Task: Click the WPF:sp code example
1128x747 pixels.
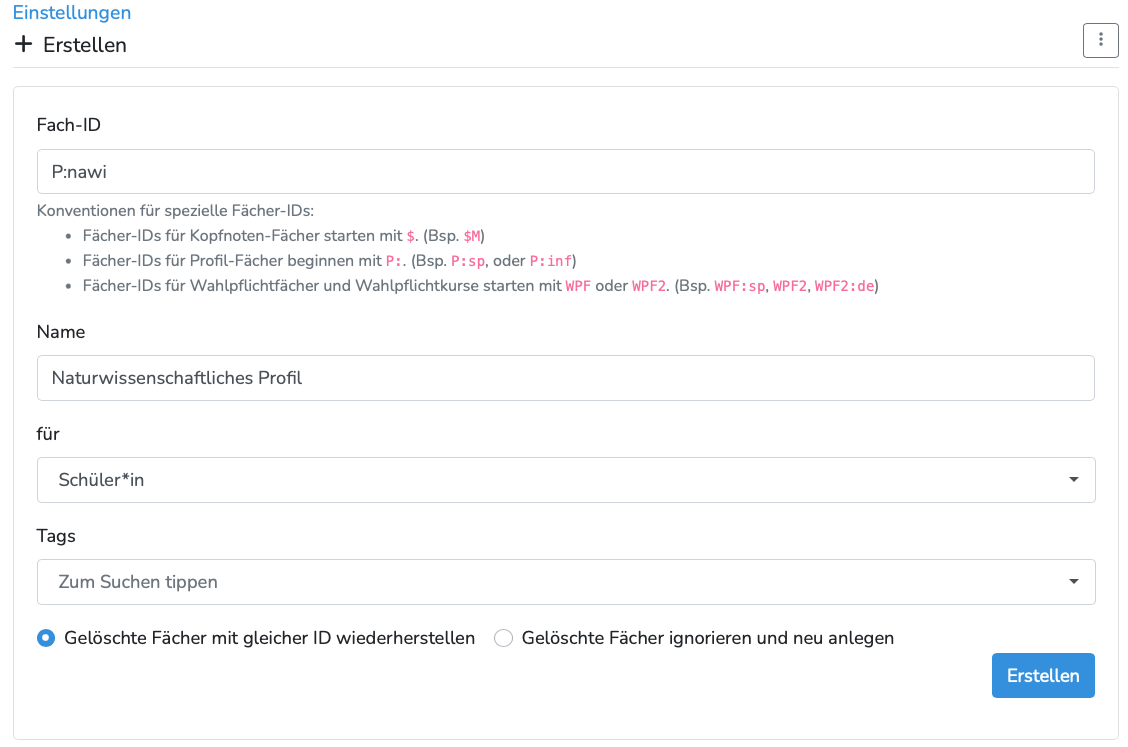Action: pos(740,286)
